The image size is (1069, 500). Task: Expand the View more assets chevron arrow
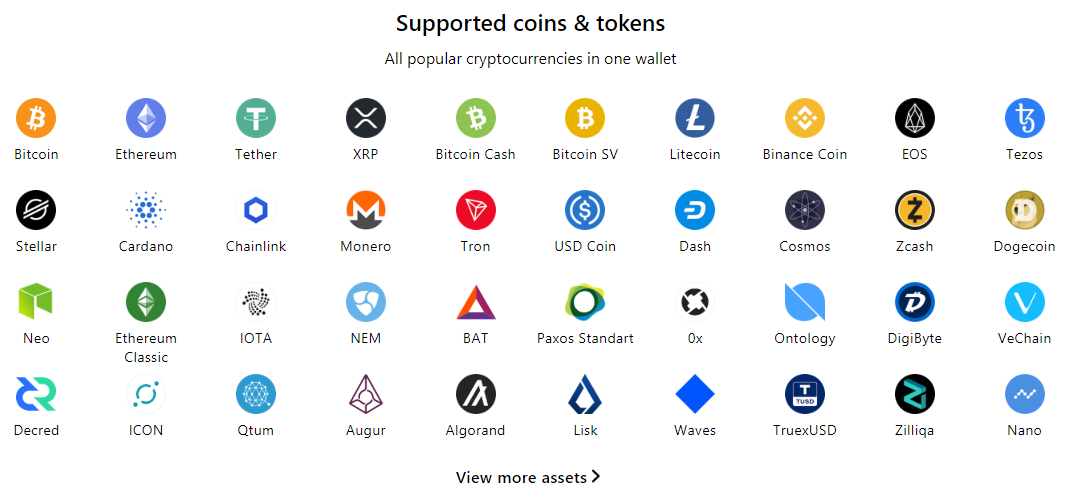[596, 477]
